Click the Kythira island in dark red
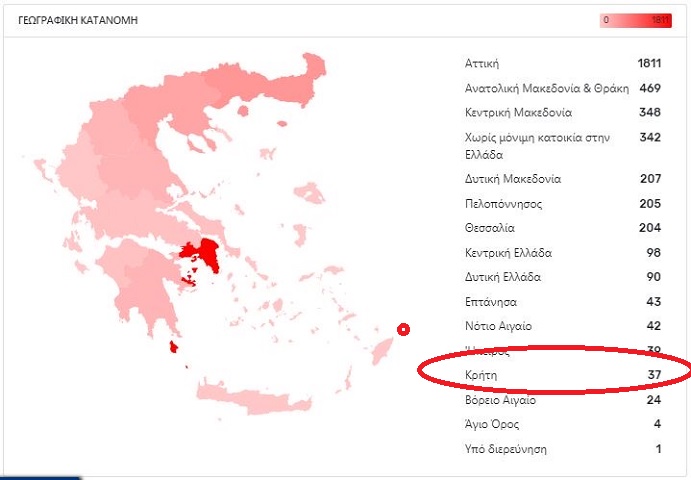The image size is (691, 480). pyautogui.click(x=174, y=347)
